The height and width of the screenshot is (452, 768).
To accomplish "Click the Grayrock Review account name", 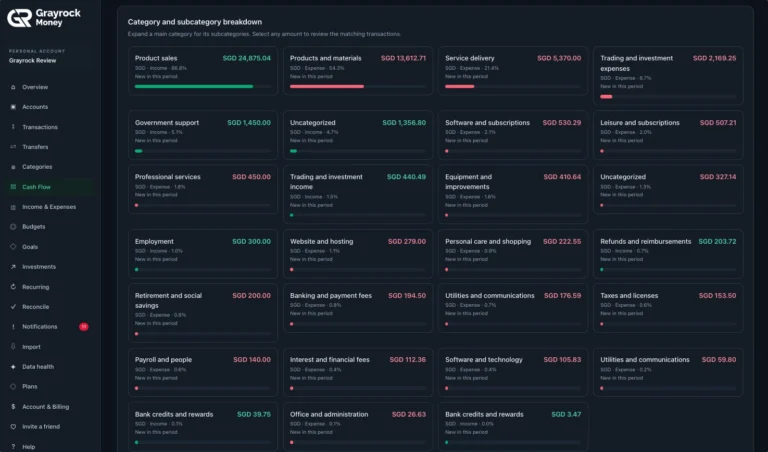I will 32,61.
